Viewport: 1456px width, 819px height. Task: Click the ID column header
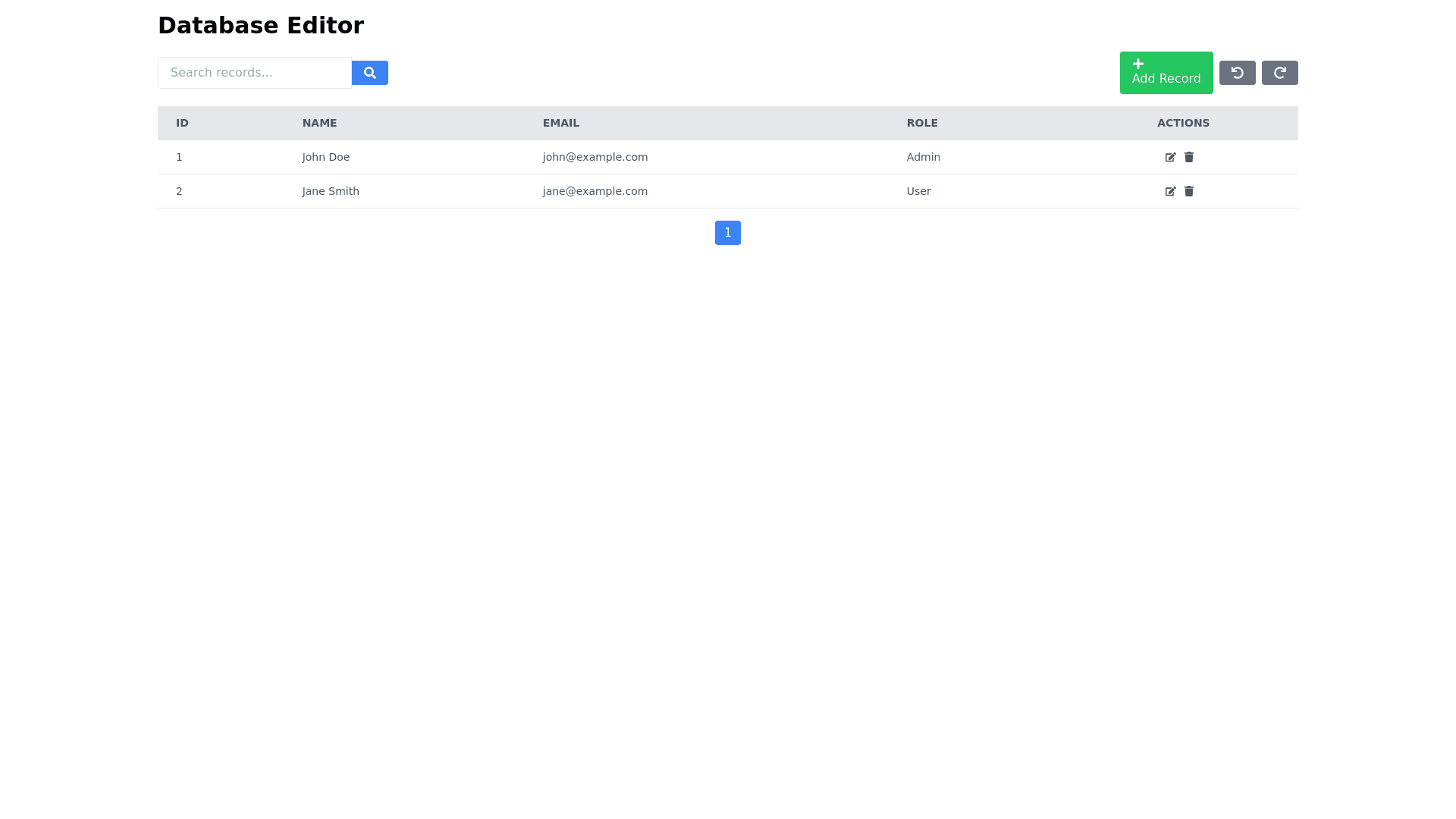182,123
